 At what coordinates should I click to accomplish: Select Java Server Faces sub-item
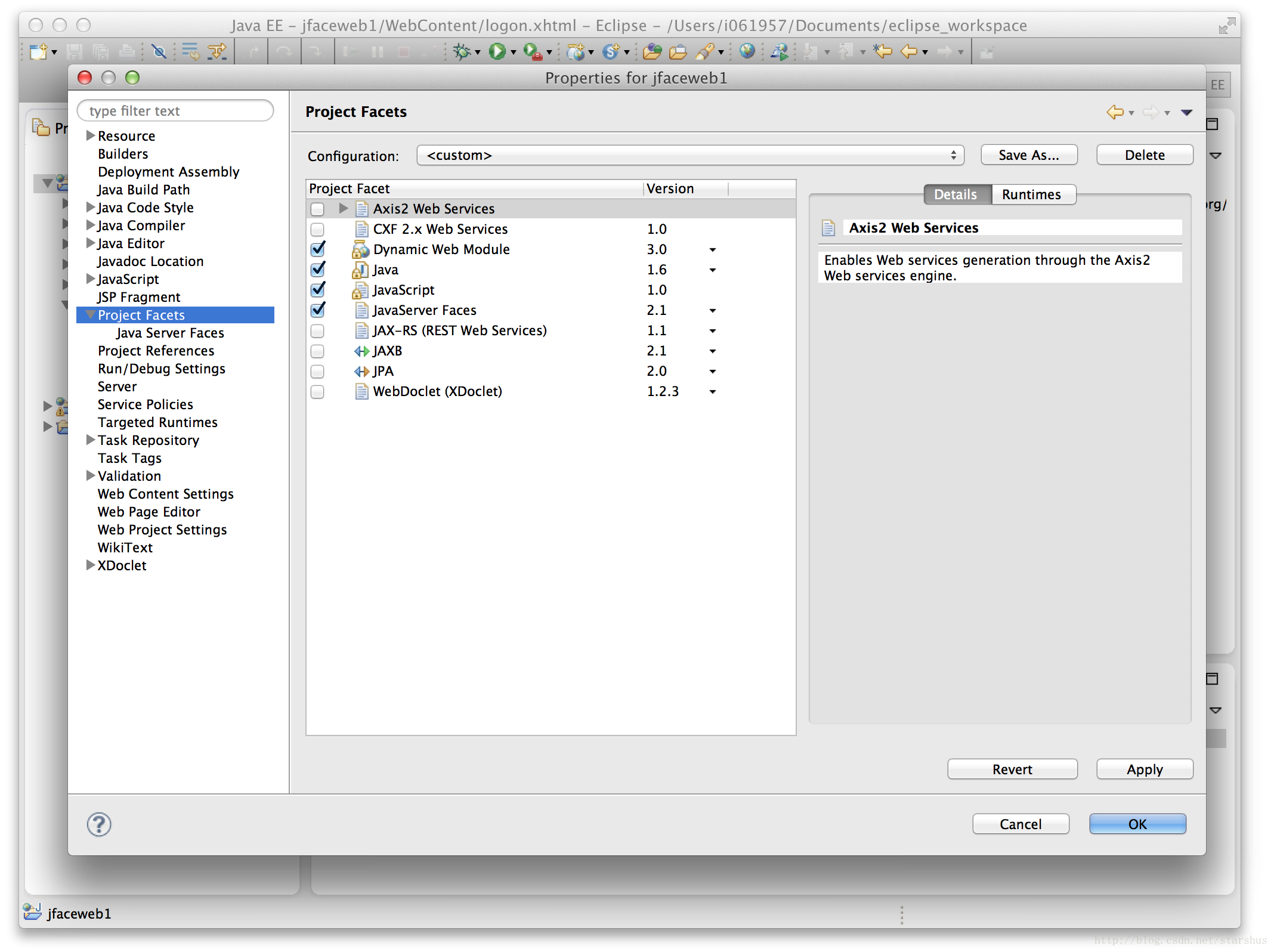point(170,333)
